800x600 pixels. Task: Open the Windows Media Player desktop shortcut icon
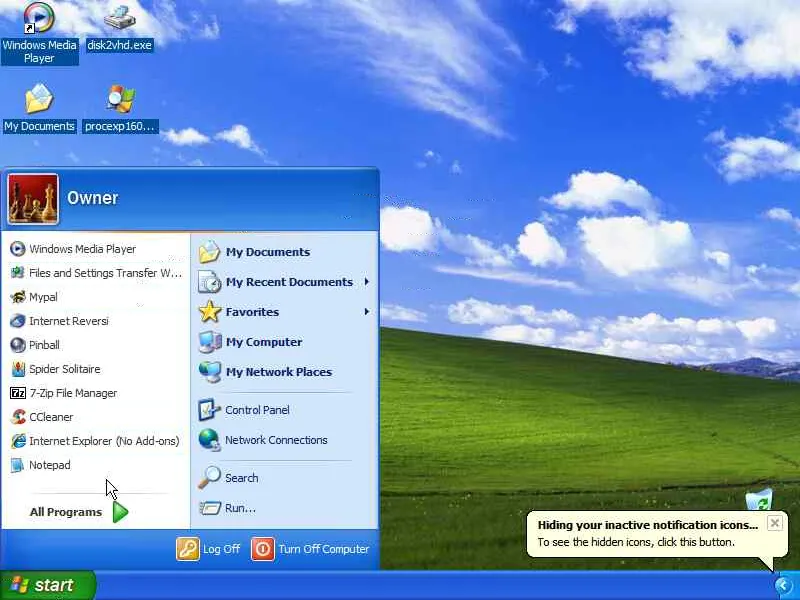pyautogui.click(x=39, y=18)
